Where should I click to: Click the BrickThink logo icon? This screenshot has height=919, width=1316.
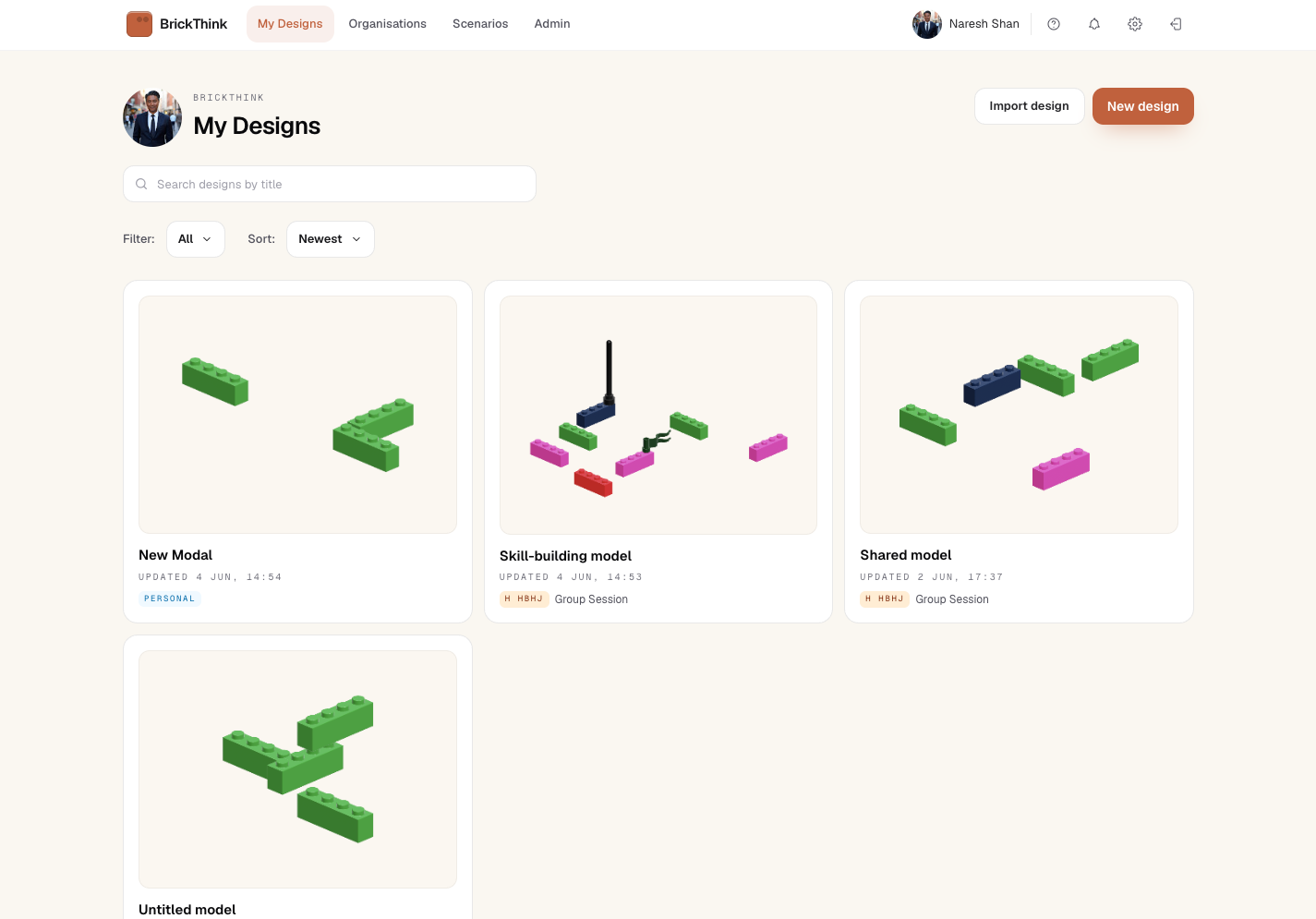tap(139, 24)
